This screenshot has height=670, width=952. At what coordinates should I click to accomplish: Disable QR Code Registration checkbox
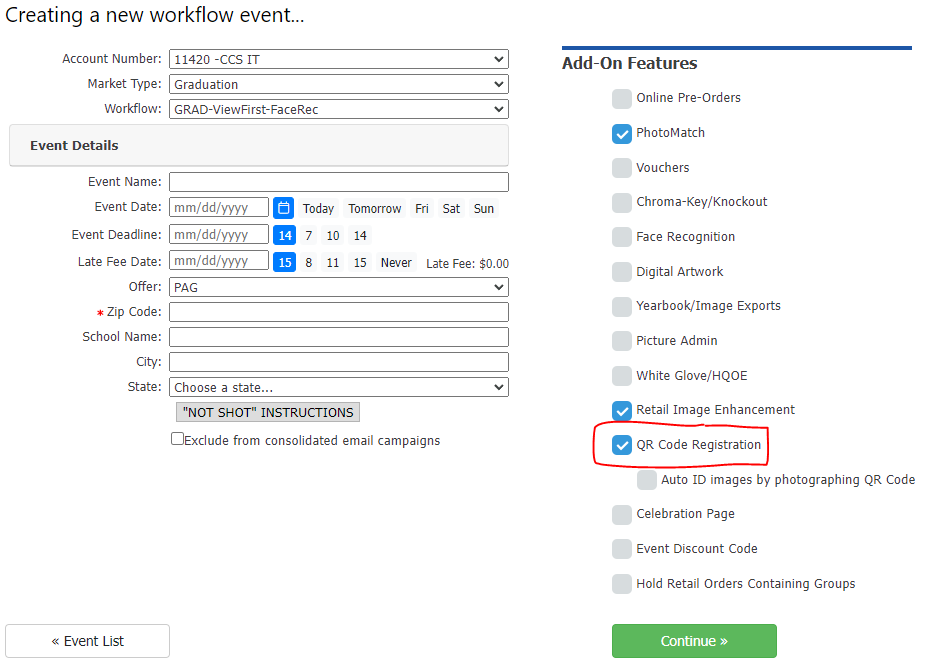pyautogui.click(x=622, y=445)
